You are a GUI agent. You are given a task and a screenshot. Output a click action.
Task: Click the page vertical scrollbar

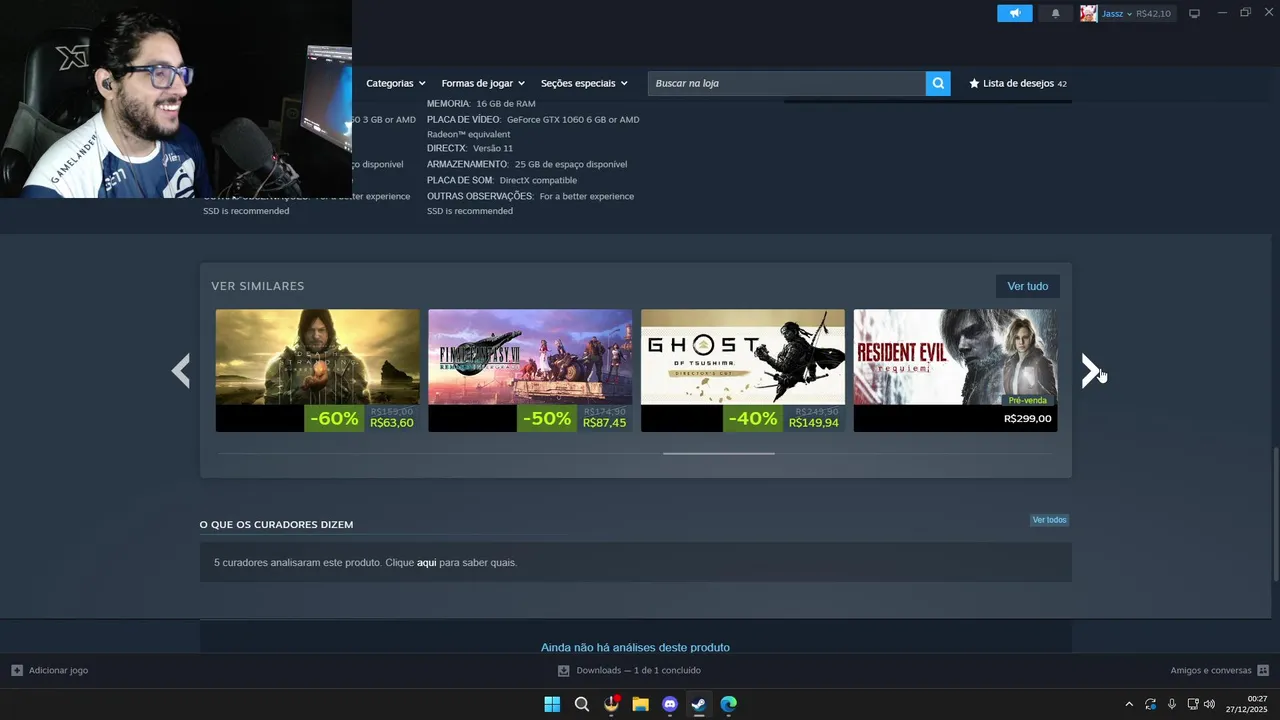tap(1275, 513)
